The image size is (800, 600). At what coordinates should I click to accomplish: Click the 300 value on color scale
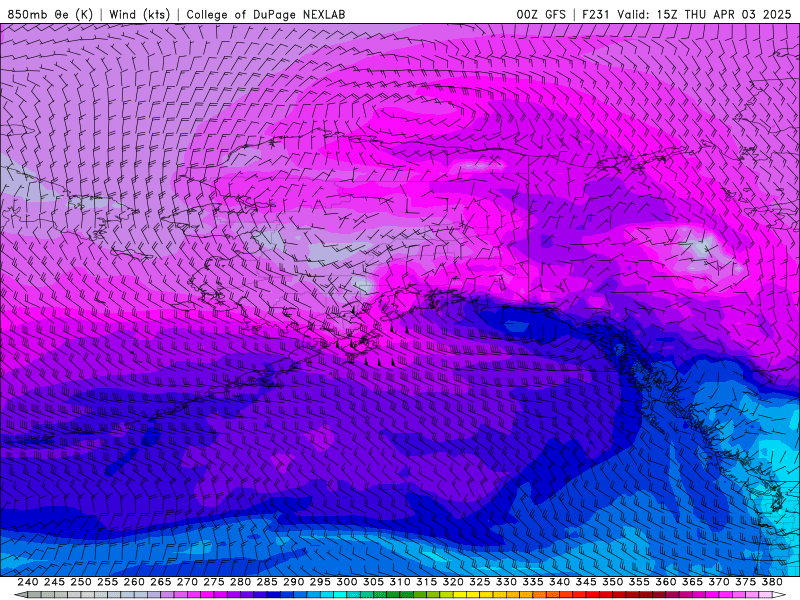tap(346, 582)
